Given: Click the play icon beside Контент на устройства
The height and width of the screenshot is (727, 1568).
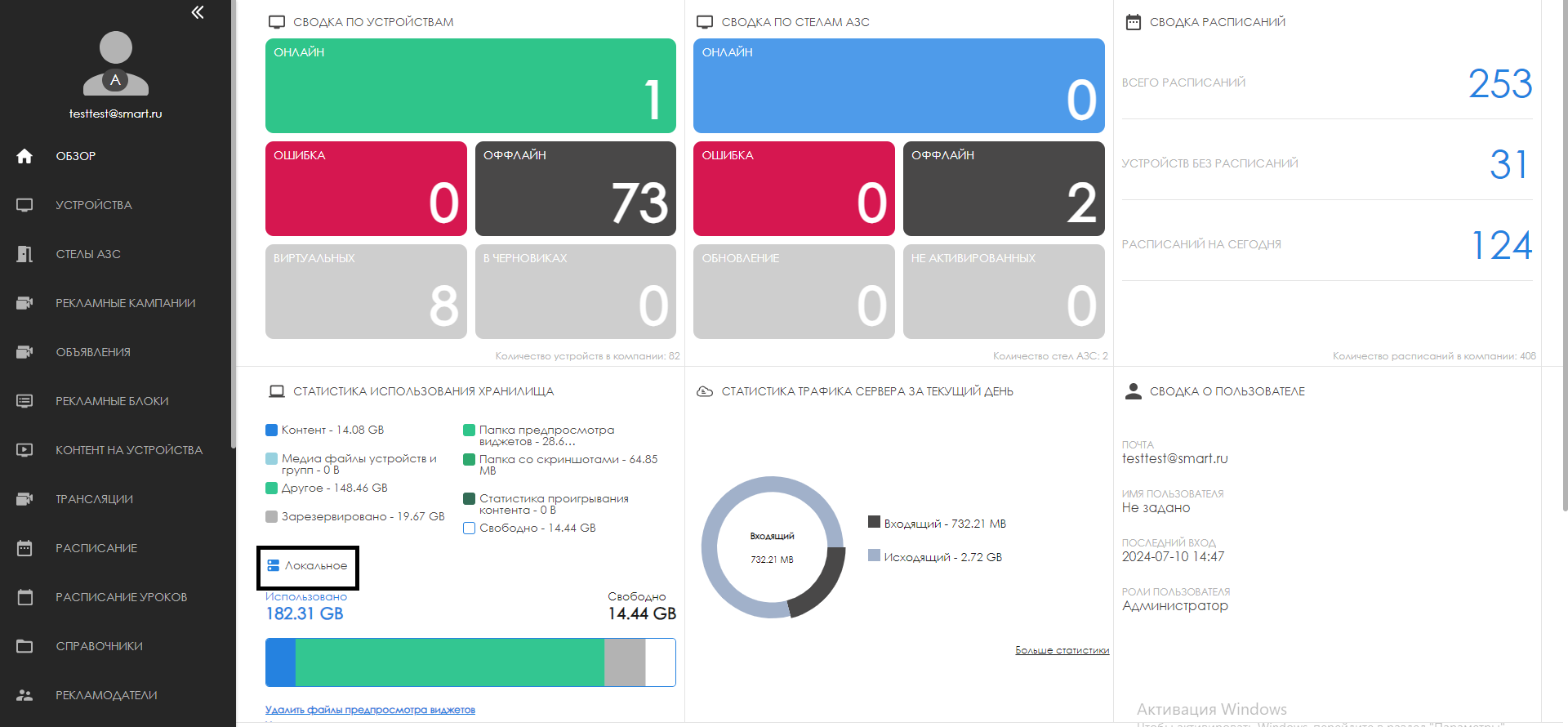Looking at the screenshot, I should (x=24, y=450).
